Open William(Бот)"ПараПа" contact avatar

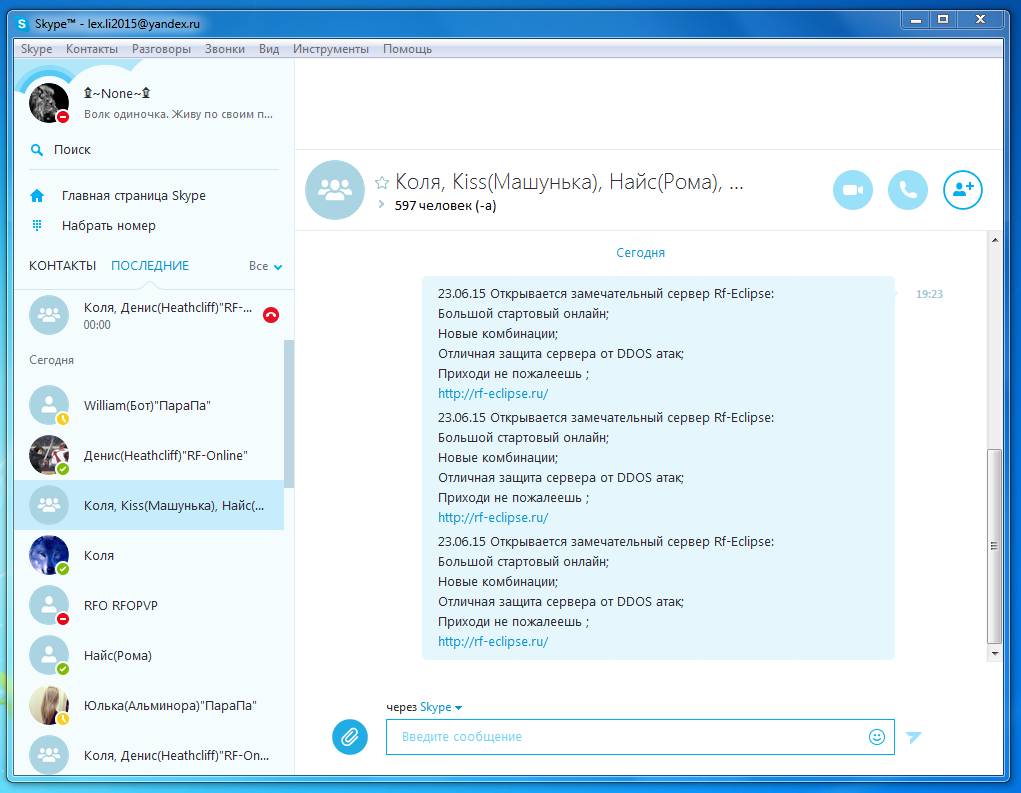click(x=49, y=405)
